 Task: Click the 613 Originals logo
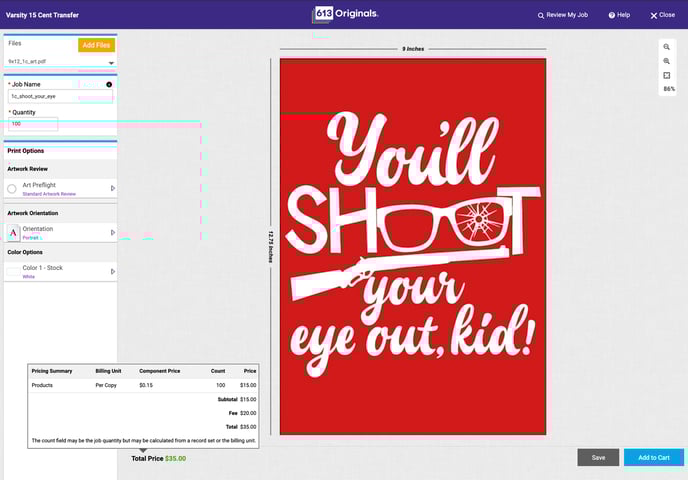(345, 14)
